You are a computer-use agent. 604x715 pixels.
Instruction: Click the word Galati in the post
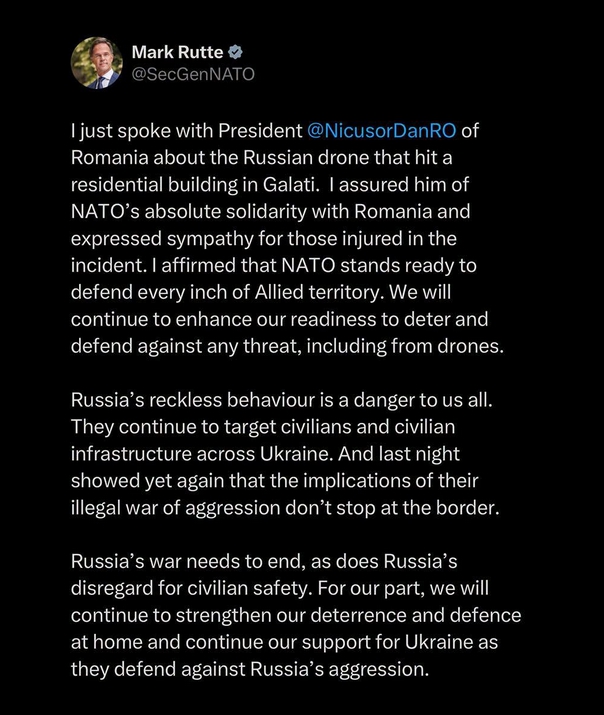point(289,185)
